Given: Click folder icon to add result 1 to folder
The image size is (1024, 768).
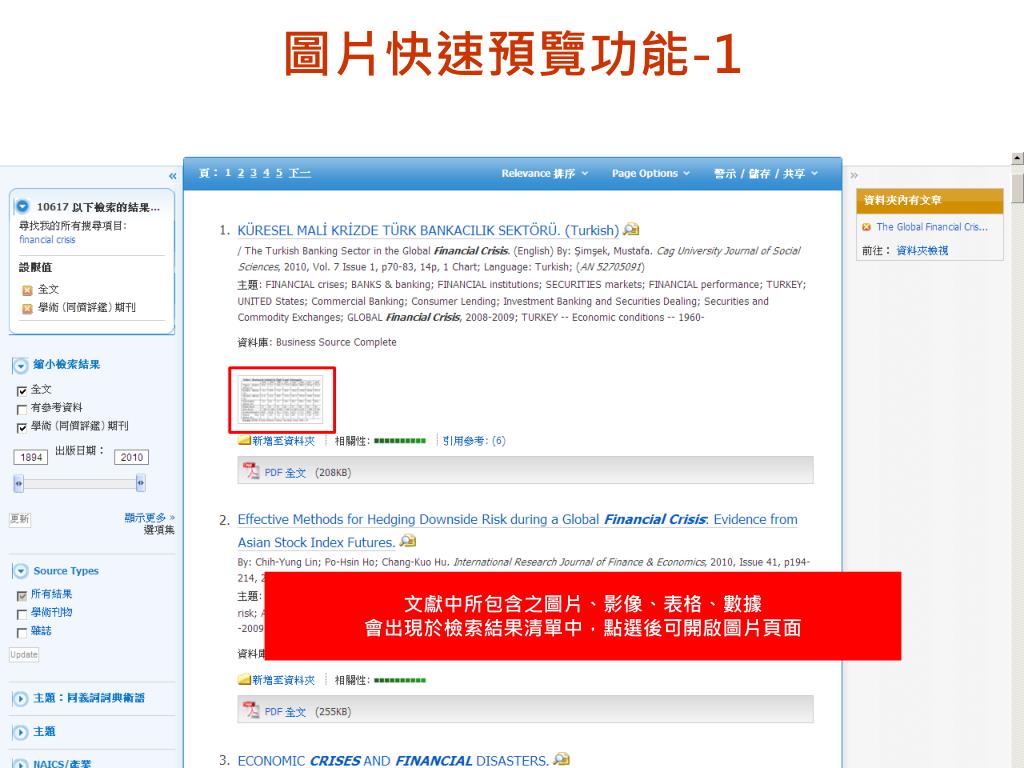Looking at the screenshot, I should tap(244, 441).
